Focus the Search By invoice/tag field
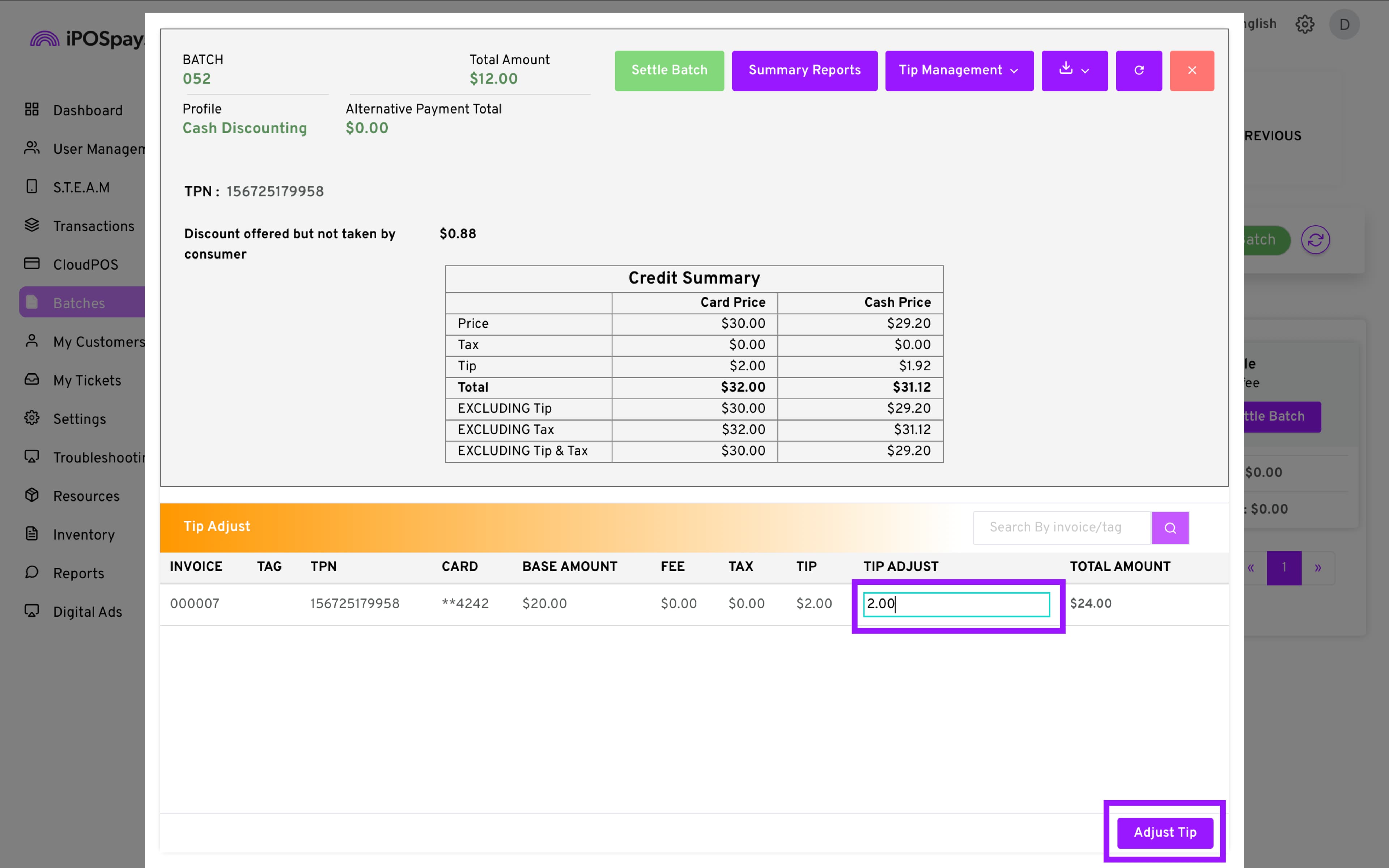Viewport: 1389px width, 868px height. [x=1062, y=528]
